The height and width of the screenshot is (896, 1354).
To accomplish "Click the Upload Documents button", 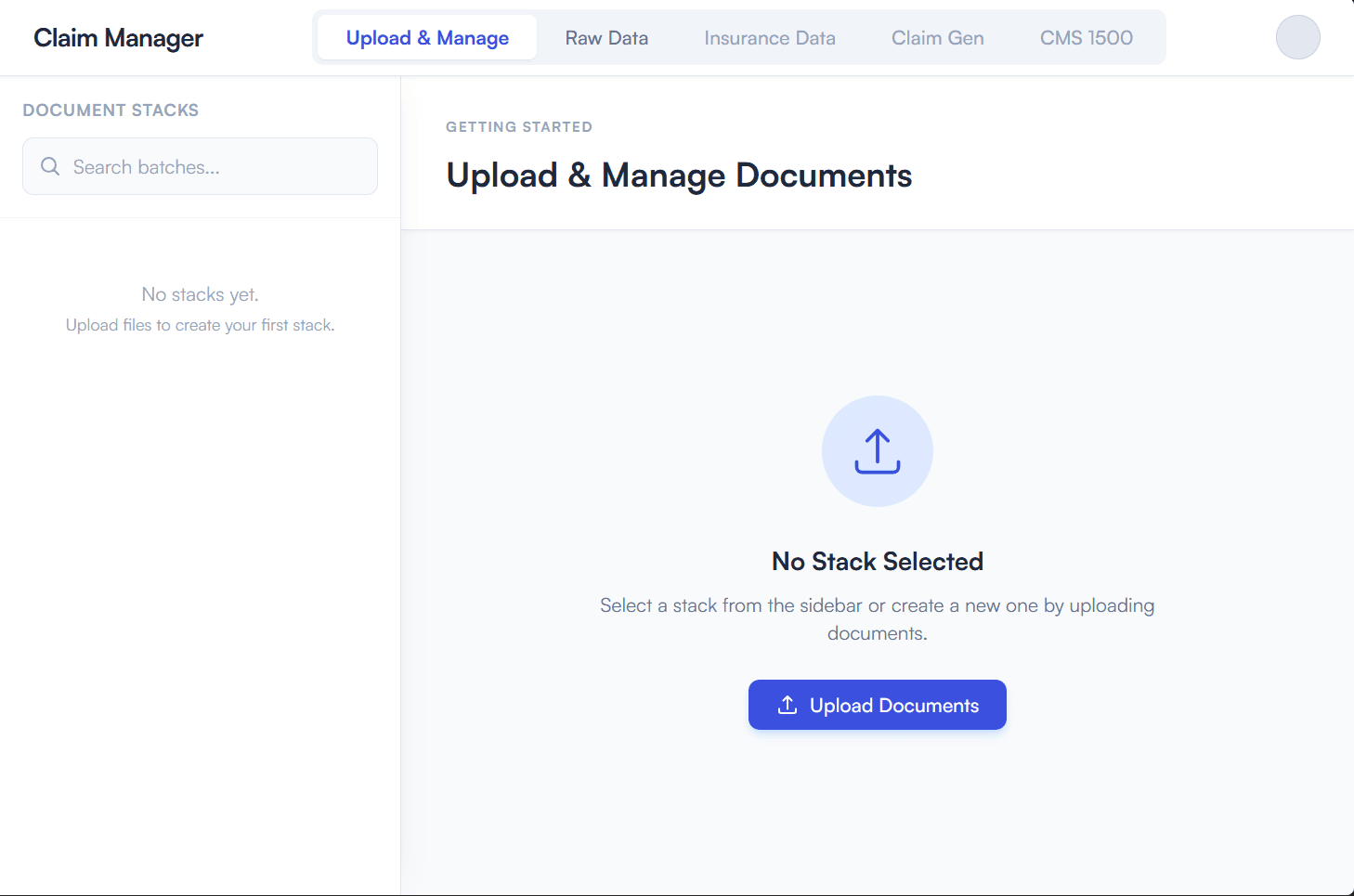I will pyautogui.click(x=877, y=705).
